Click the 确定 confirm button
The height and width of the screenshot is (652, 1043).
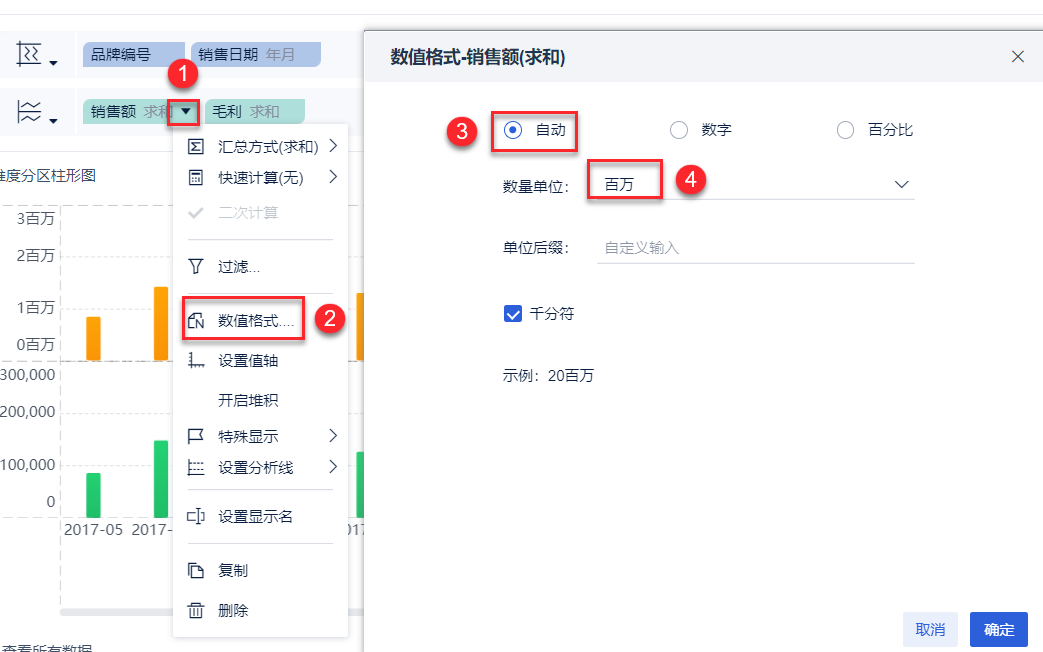[x=998, y=629]
